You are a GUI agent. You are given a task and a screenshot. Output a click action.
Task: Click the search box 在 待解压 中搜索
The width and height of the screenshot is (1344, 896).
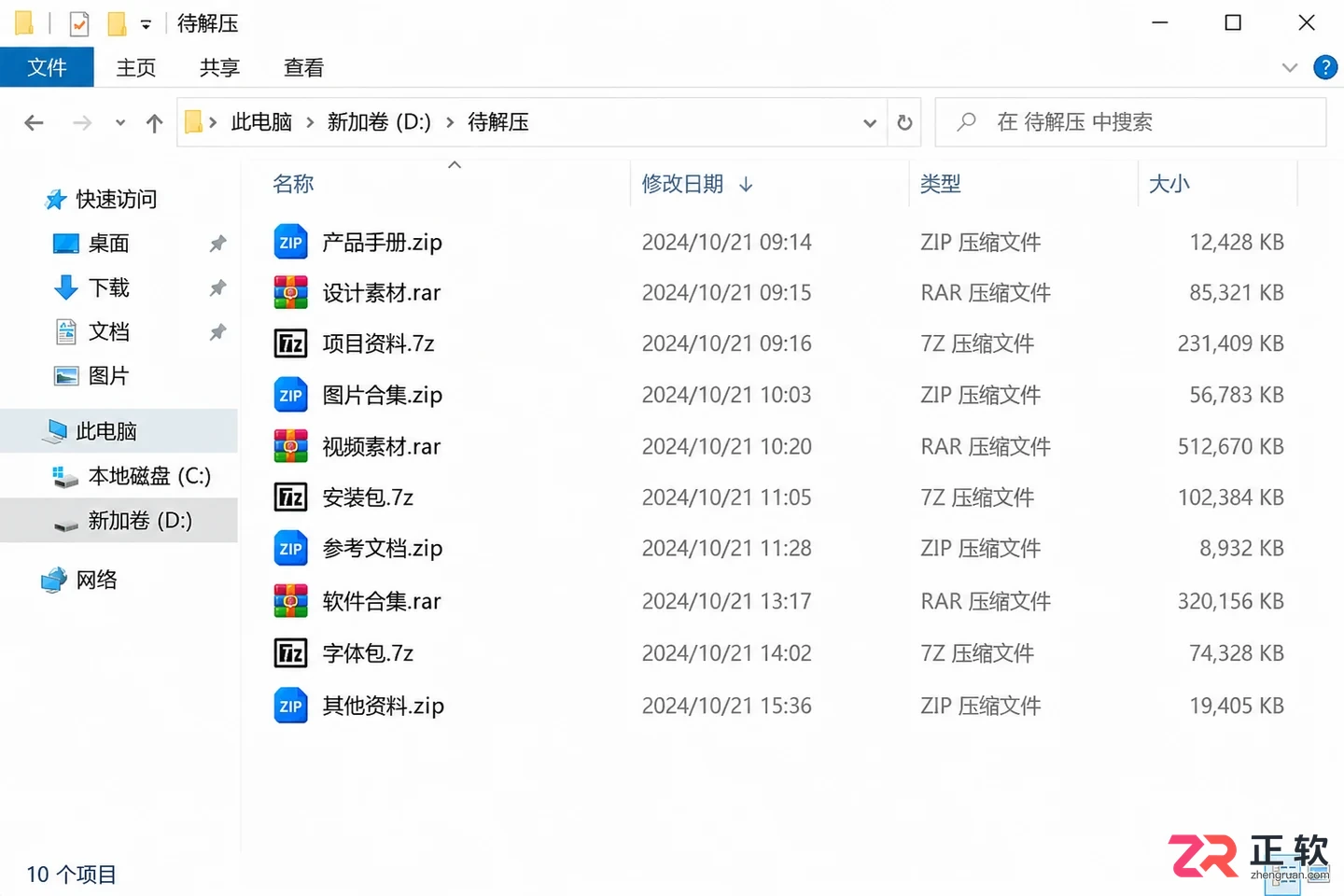(x=1131, y=122)
